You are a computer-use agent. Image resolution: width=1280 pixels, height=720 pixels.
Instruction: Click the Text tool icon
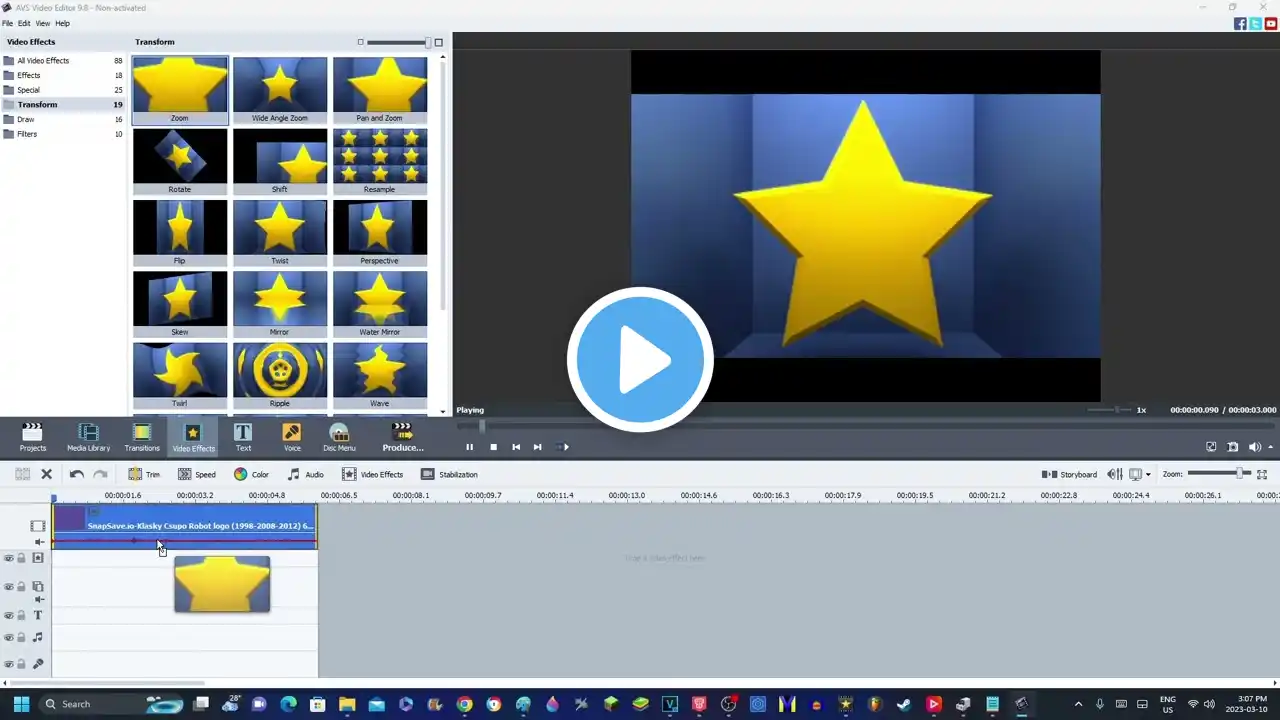(243, 437)
